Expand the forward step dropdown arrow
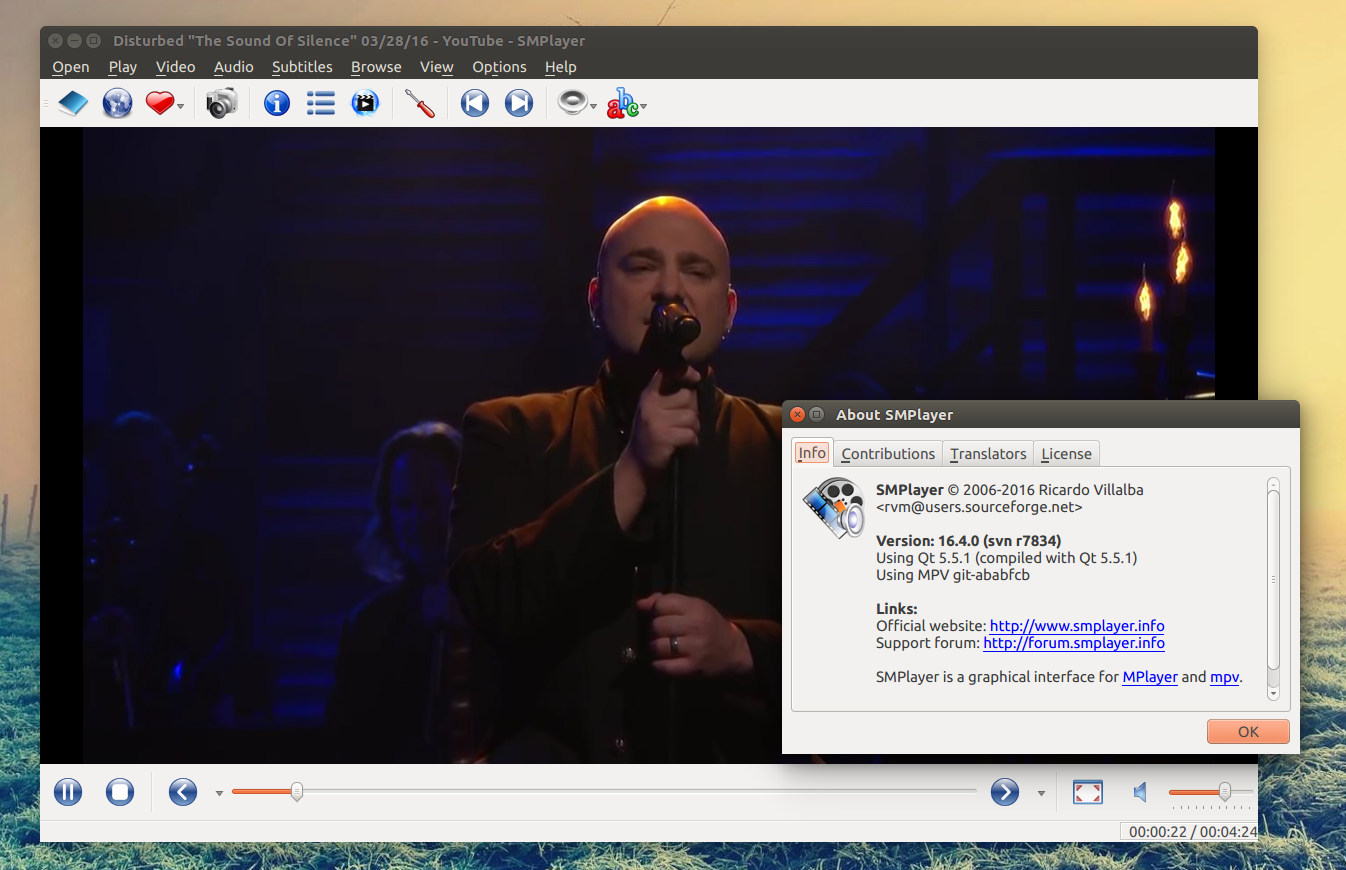 point(1041,794)
